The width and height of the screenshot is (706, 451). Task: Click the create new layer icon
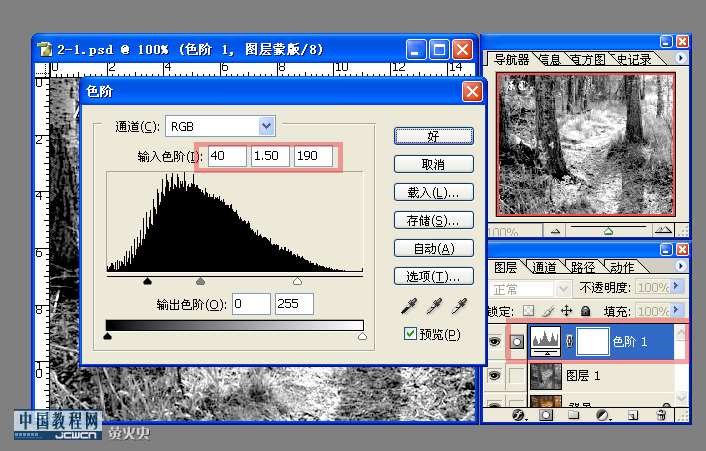[x=633, y=415]
